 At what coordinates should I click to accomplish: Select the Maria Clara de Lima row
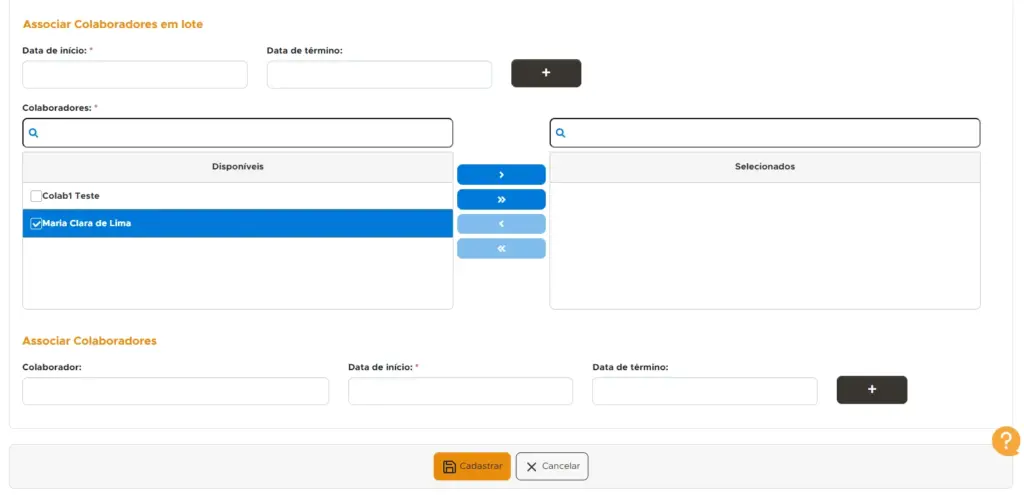coord(238,223)
